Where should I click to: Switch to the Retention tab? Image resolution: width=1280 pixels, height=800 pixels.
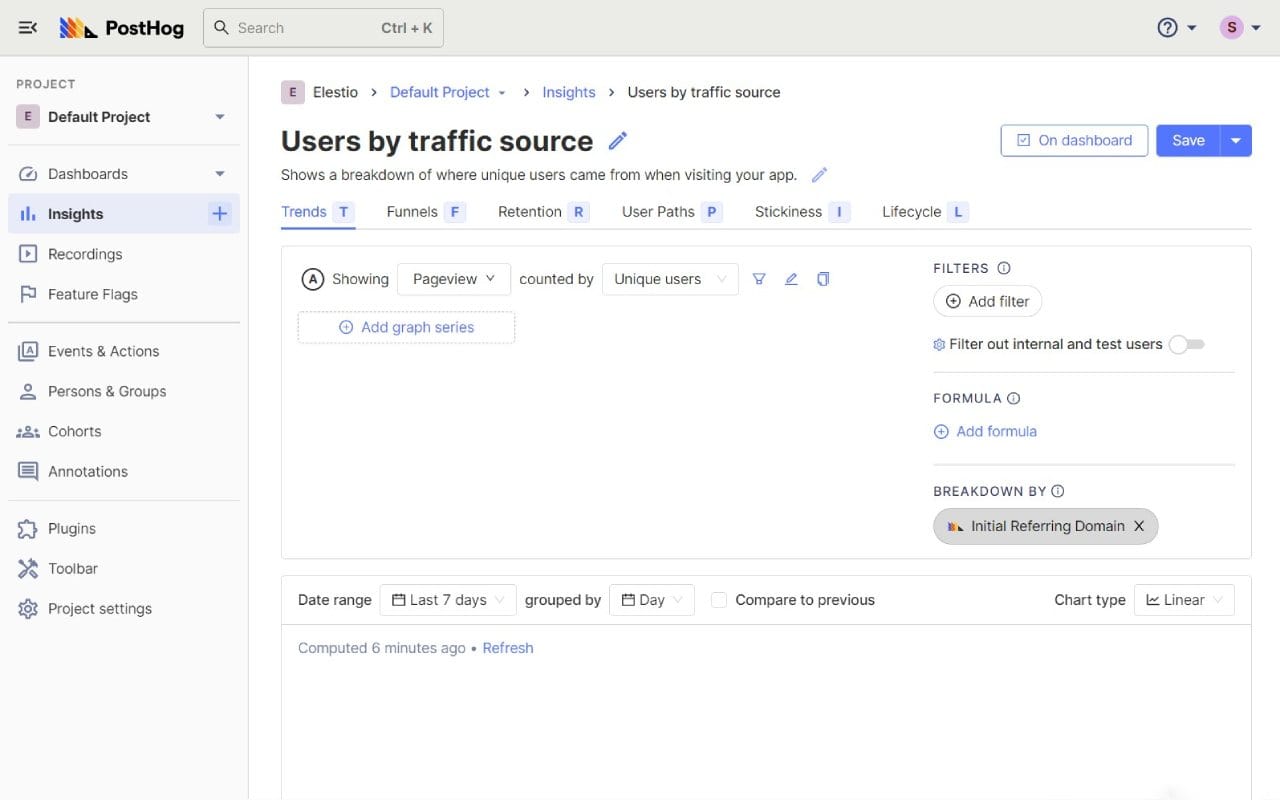[x=528, y=211]
